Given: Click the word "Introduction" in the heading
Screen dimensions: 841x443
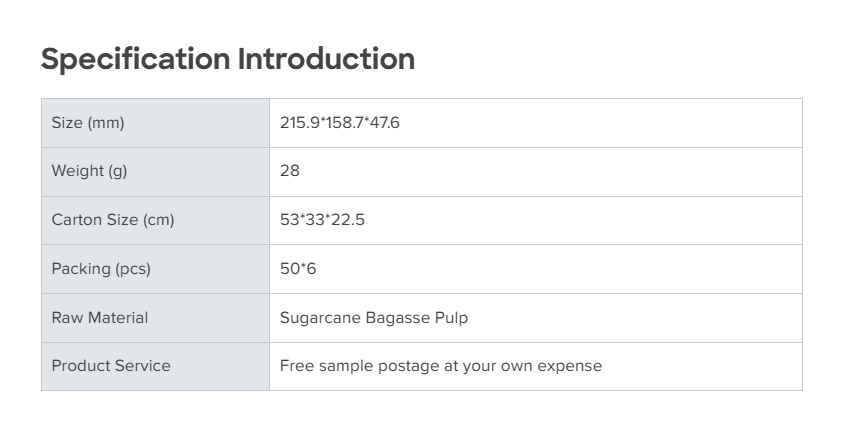Looking at the screenshot, I should pyautogui.click(x=325, y=59).
